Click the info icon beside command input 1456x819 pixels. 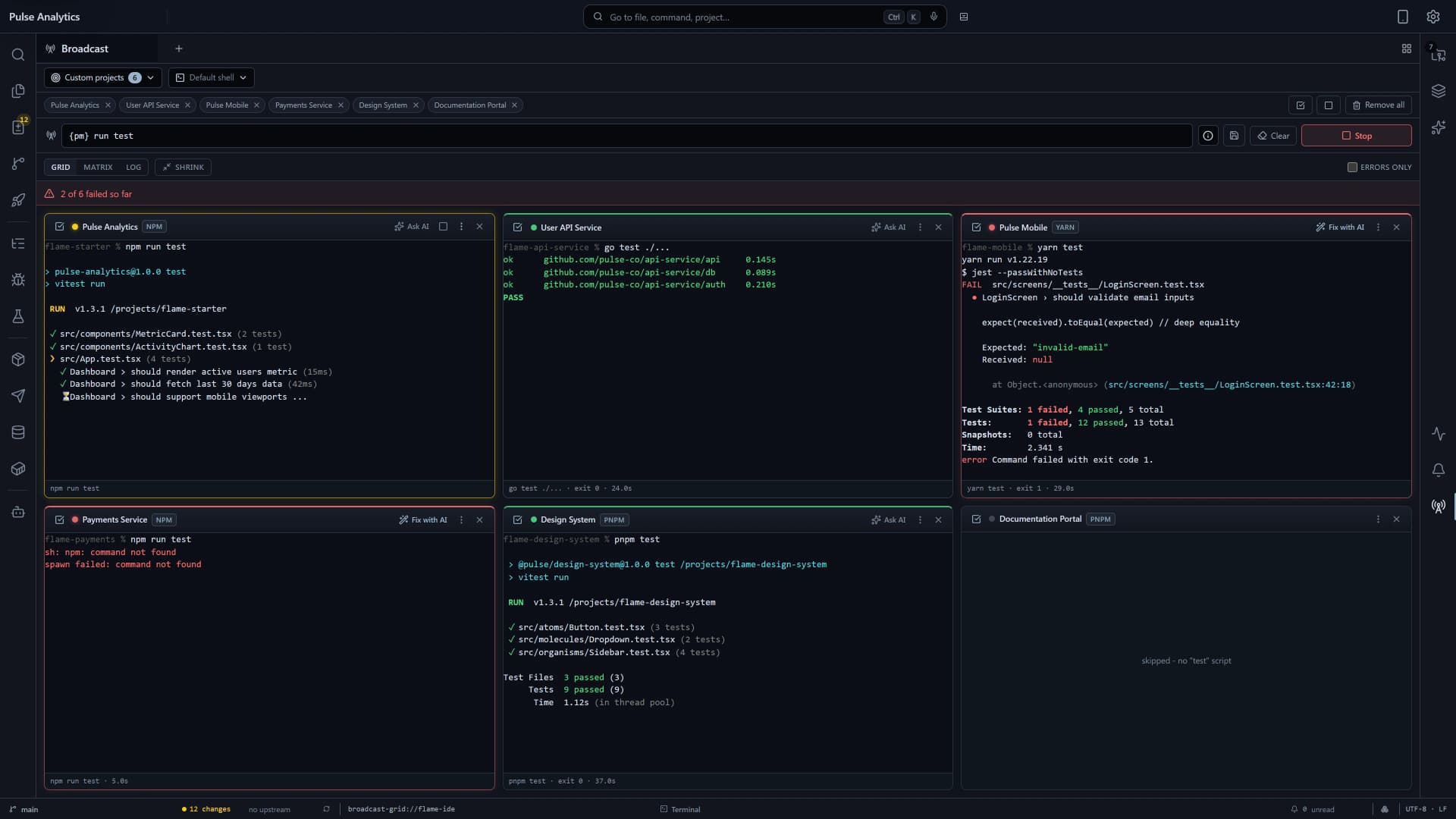pos(1207,136)
